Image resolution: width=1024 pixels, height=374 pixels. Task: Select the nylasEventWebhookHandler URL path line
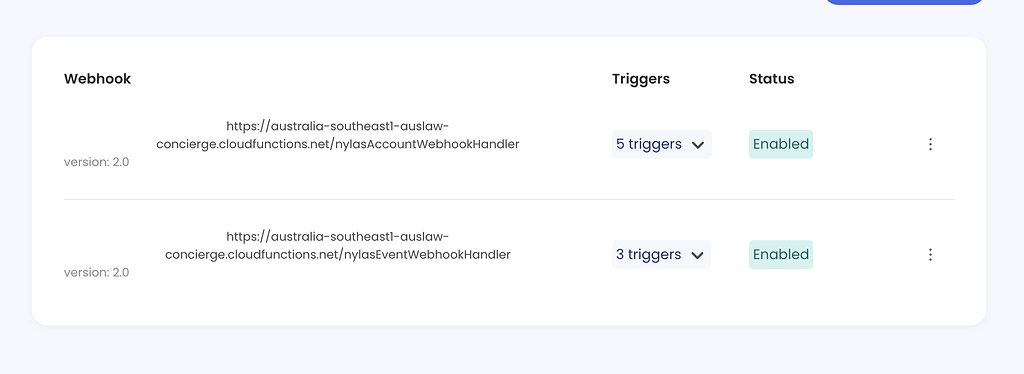pos(338,255)
